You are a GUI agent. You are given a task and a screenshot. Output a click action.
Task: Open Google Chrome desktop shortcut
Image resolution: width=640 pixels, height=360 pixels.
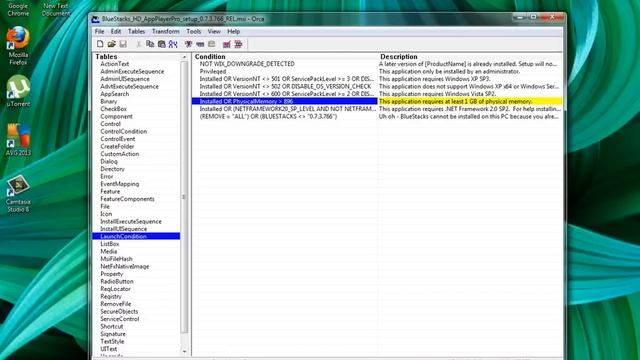pos(18,9)
